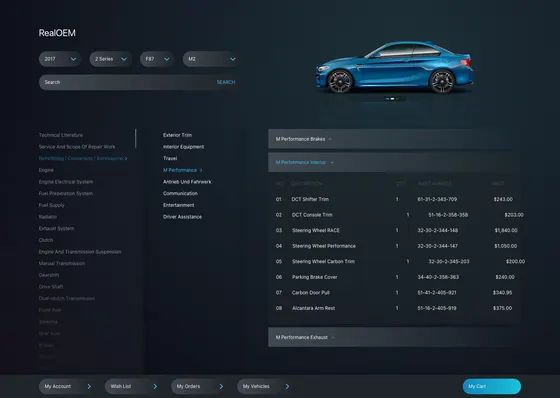Open the F87 chassis dropdown
The width and height of the screenshot is (560, 398).
[157, 59]
